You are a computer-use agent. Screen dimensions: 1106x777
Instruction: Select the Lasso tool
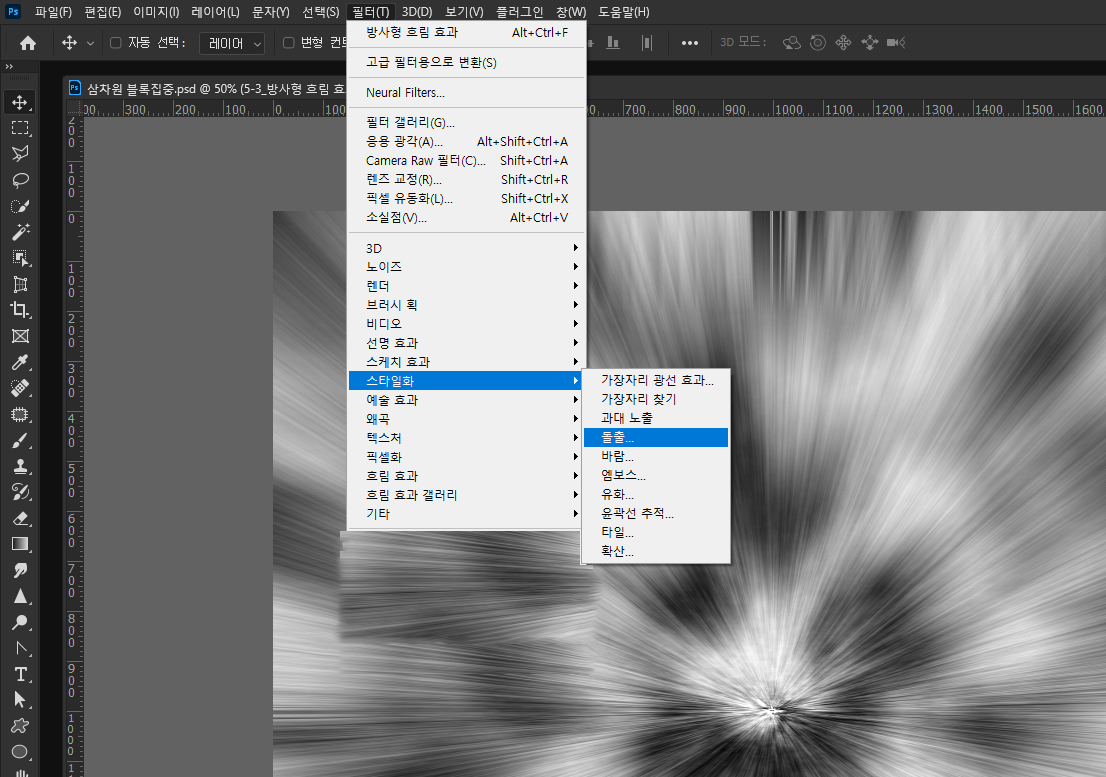click(20, 180)
